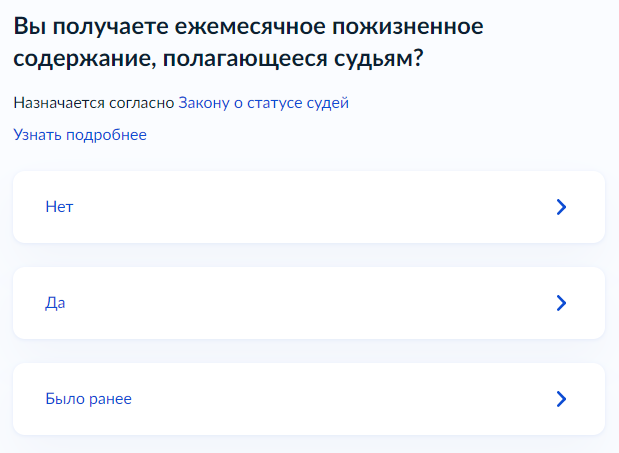Click the empty middle of the Да card

tap(300, 303)
